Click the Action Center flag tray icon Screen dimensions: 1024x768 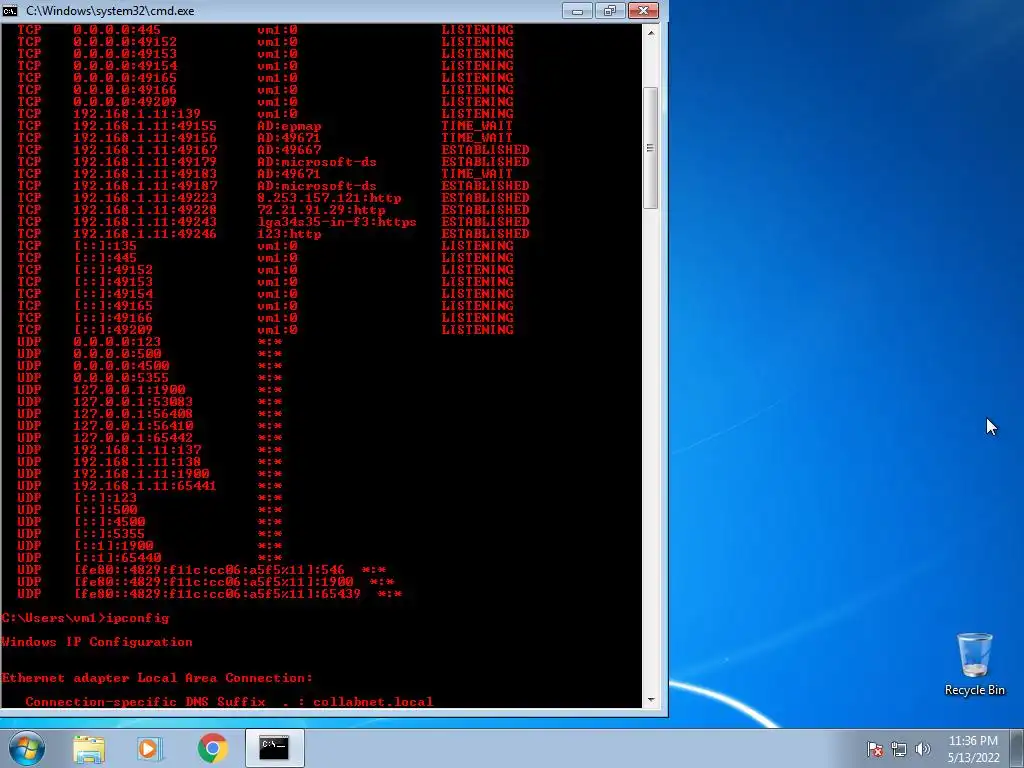(x=874, y=749)
